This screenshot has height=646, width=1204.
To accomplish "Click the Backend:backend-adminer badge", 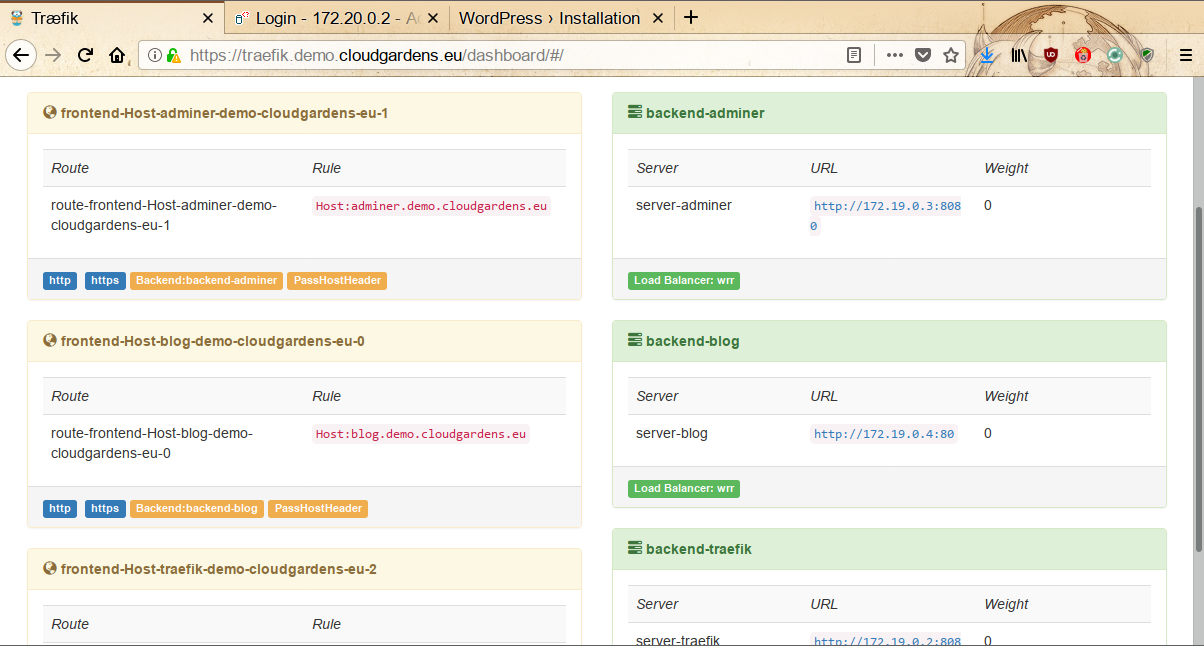I will pyautogui.click(x=206, y=281).
